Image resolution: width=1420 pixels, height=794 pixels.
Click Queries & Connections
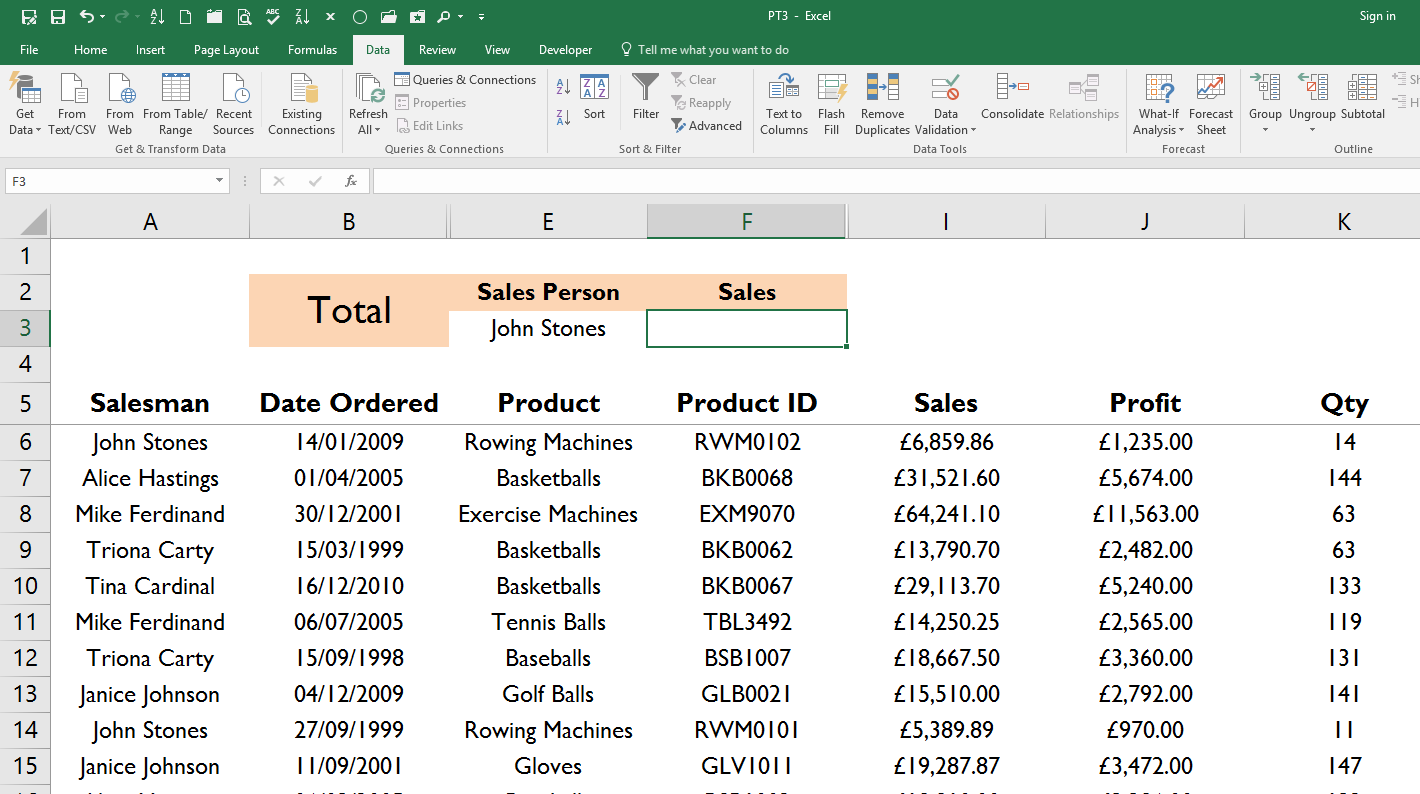[465, 79]
